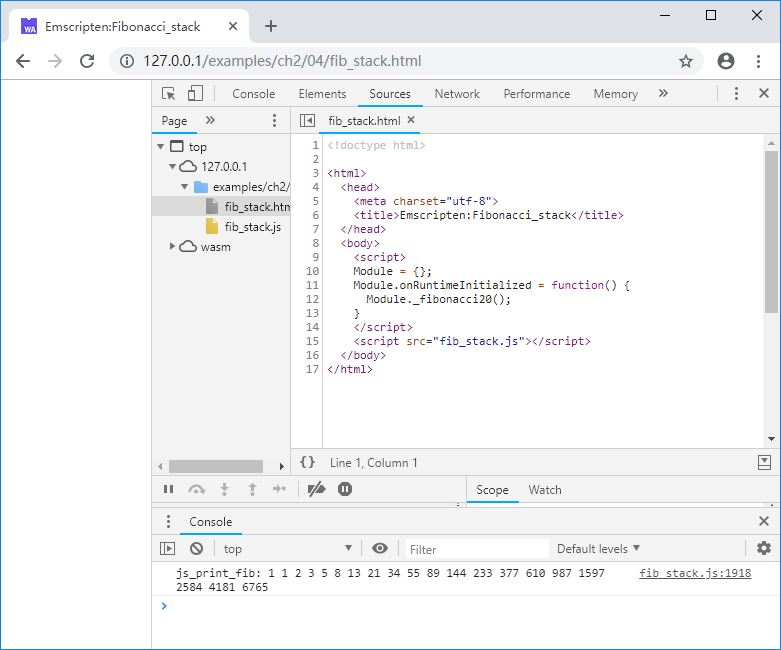Click the inspect element picker icon
Image resolution: width=781 pixels, height=650 pixels.
point(168,94)
